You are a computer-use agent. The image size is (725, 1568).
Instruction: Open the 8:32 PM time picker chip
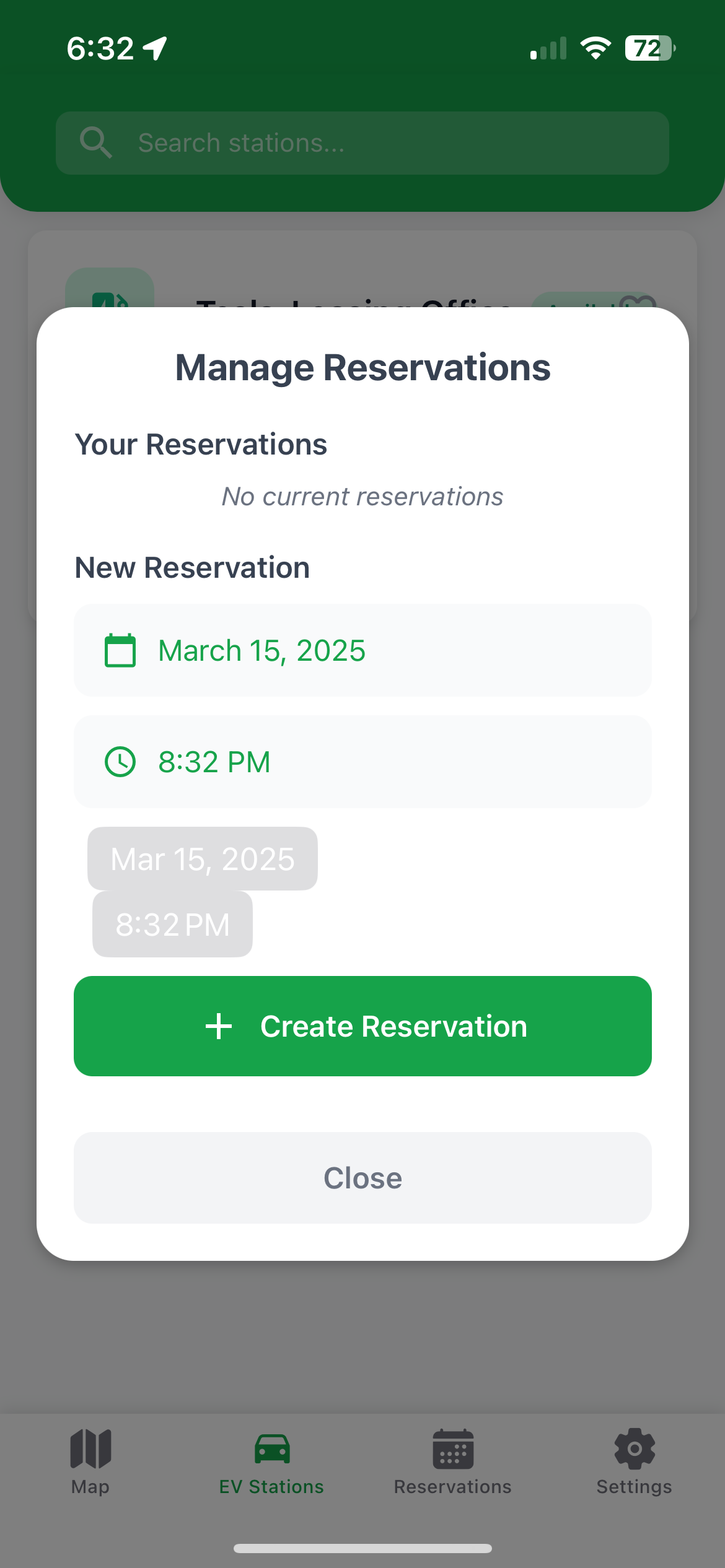(172, 925)
